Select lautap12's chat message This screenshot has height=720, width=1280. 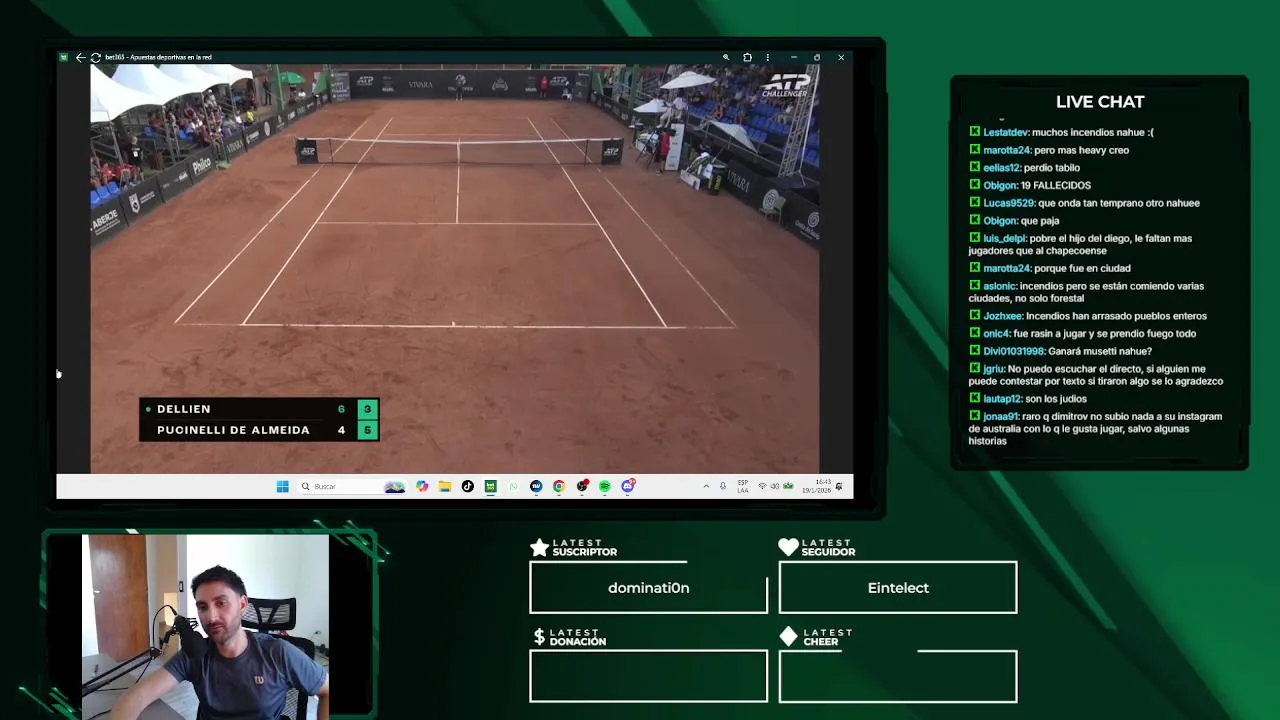point(1028,399)
